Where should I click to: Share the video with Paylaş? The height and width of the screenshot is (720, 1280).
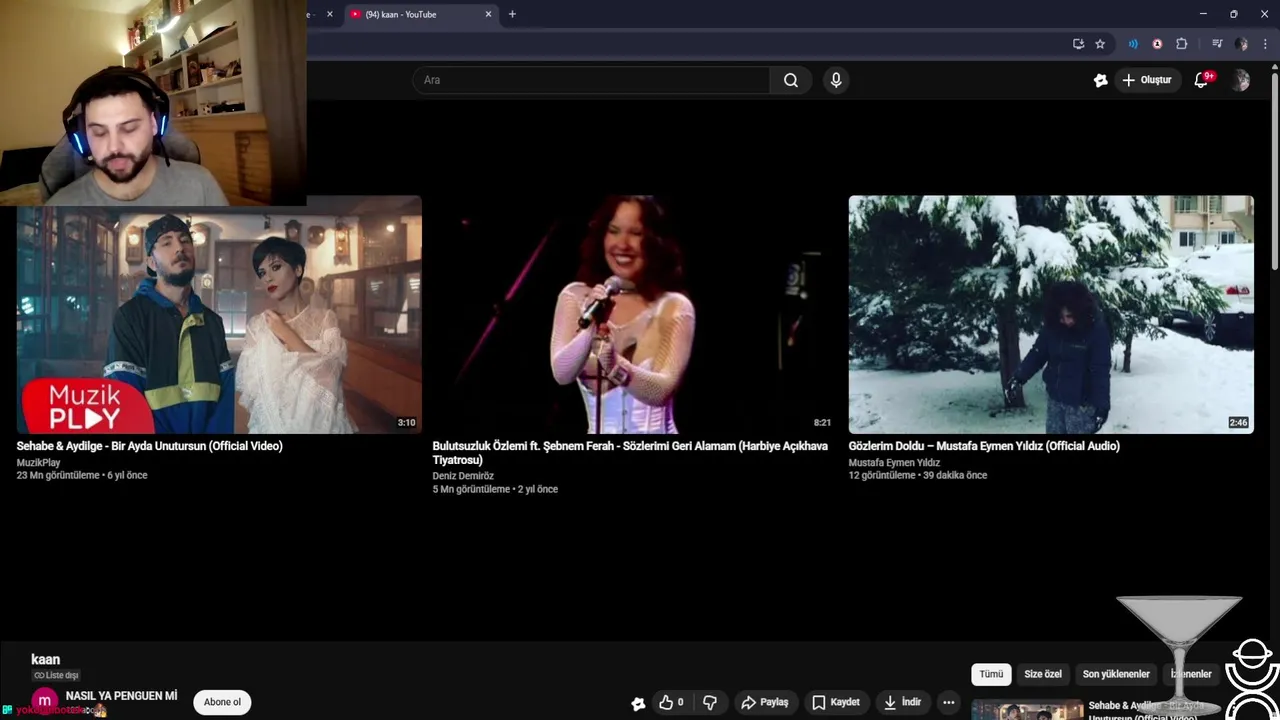tap(764, 702)
